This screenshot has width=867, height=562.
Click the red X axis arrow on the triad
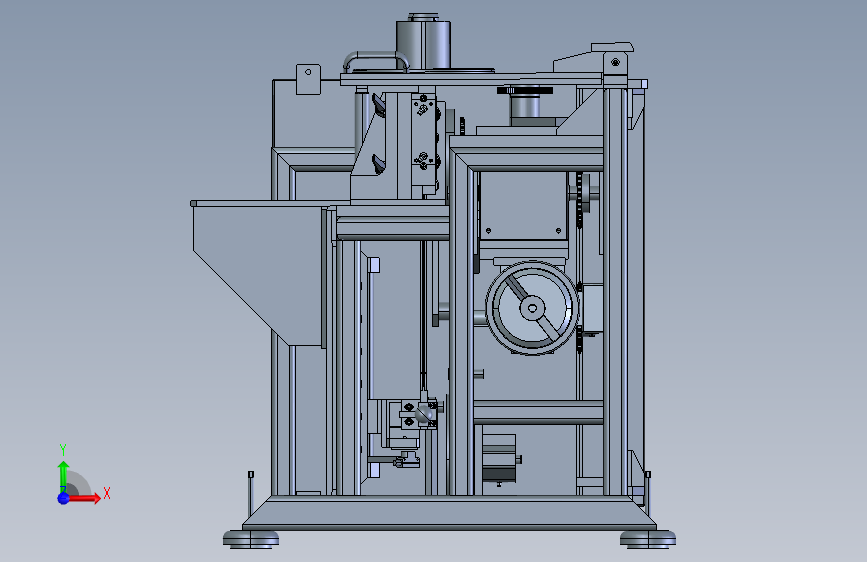[84, 498]
